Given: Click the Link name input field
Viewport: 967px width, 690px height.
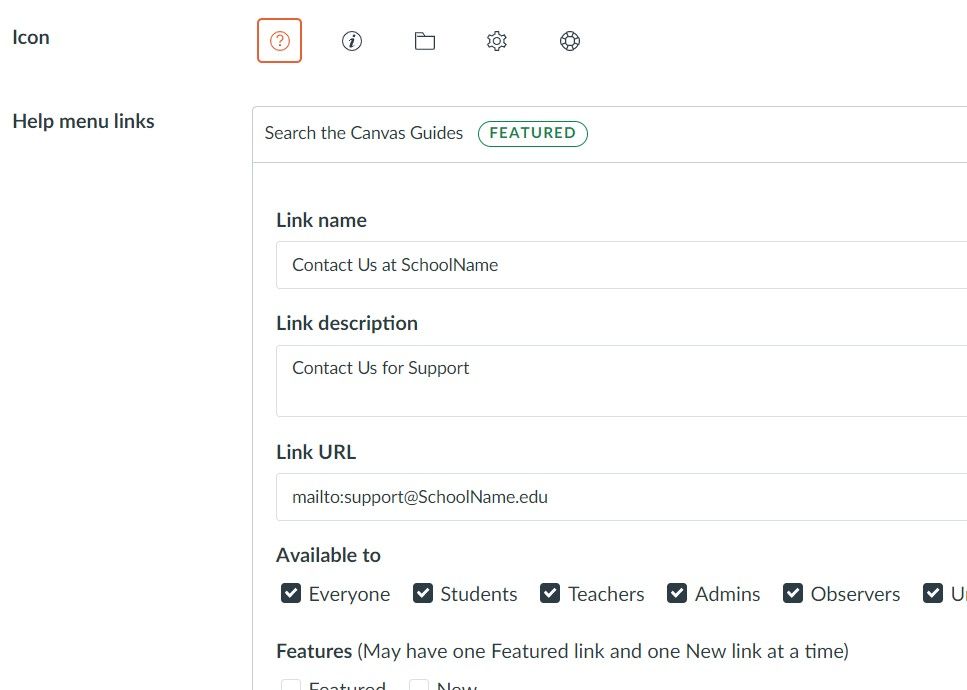Looking at the screenshot, I should 621,265.
